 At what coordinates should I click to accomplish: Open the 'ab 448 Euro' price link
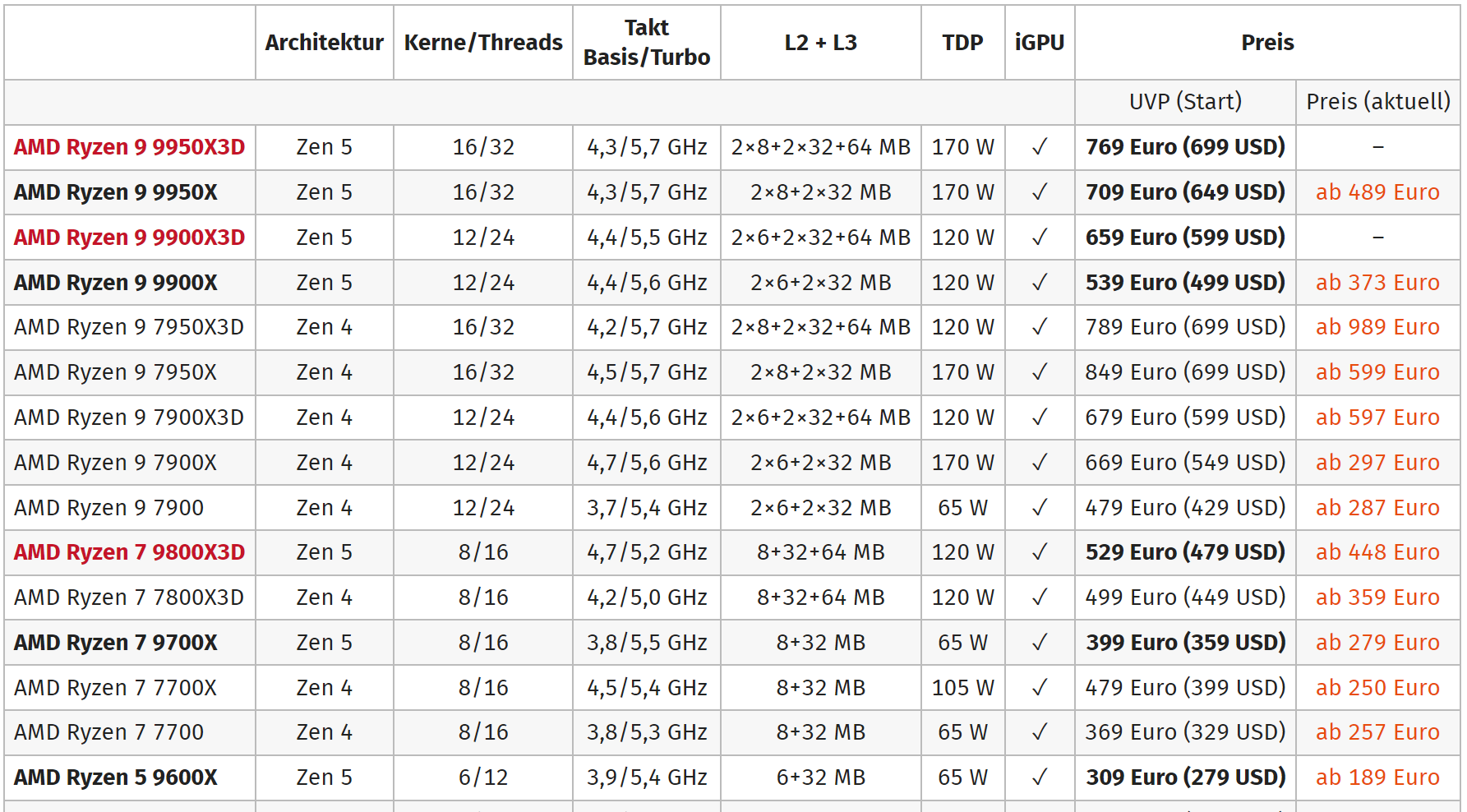[1377, 552]
